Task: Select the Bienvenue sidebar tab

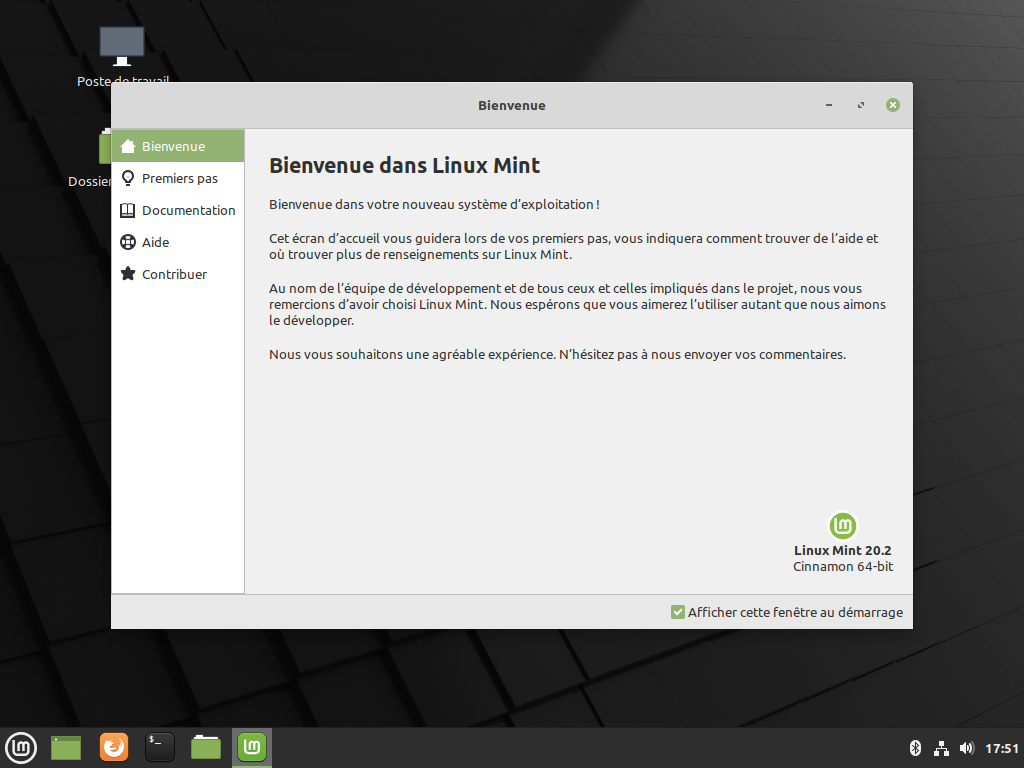Action: click(x=178, y=146)
